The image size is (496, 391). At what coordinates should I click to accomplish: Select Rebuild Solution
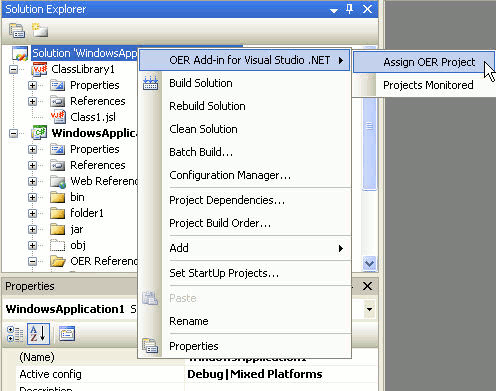pyautogui.click(x=244, y=106)
